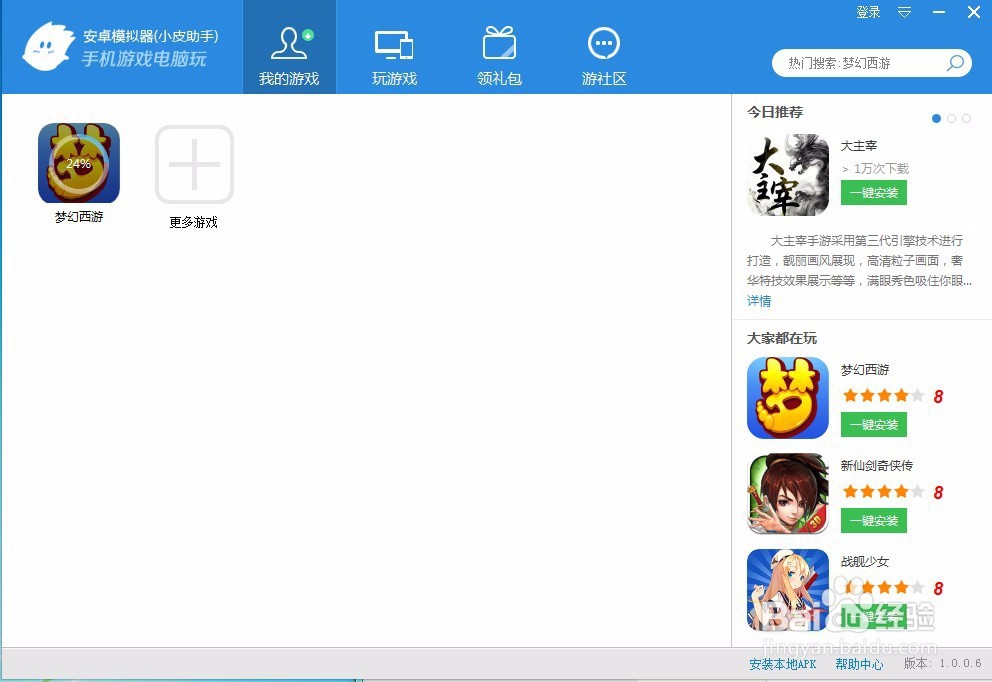
Task: Click the magnifier search icon
Action: click(955, 63)
